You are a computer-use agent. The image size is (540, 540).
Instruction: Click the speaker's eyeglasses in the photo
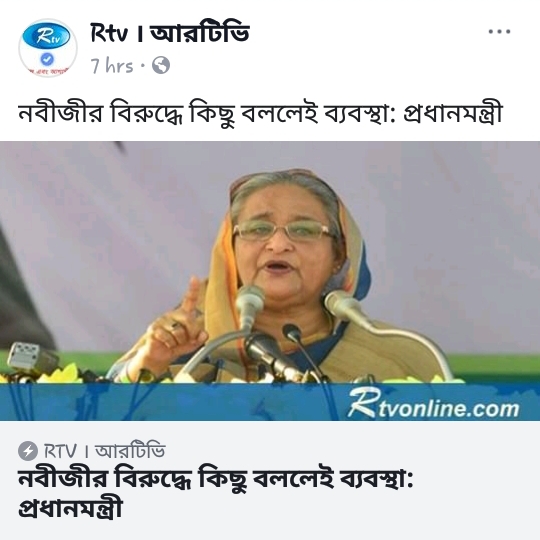click(283, 230)
